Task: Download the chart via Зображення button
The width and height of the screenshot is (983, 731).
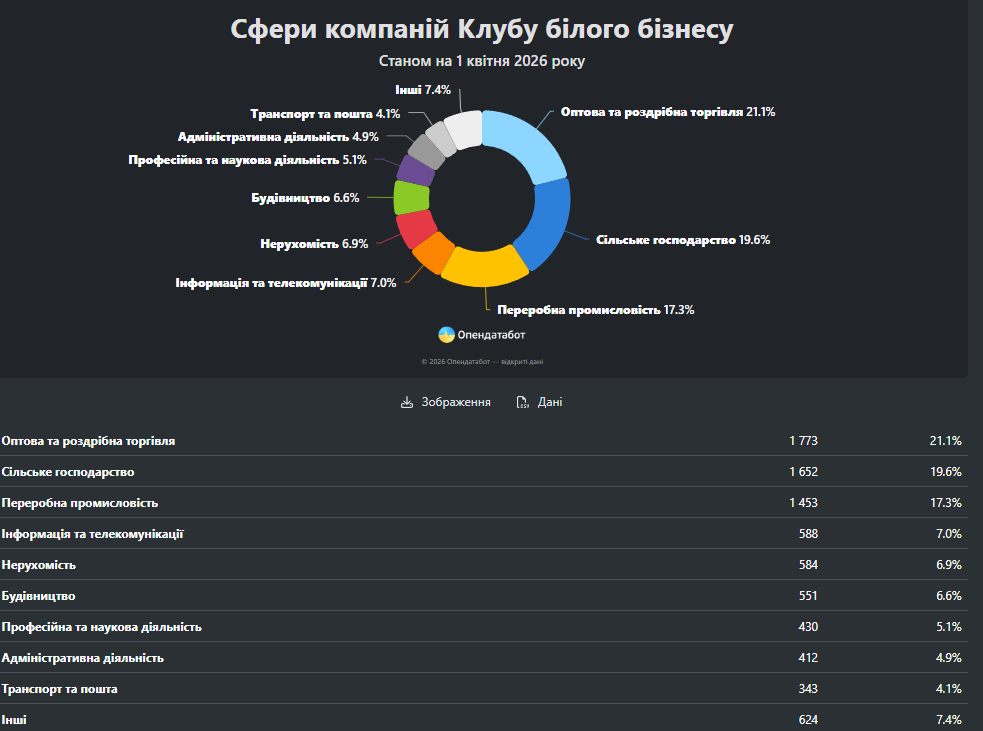Action: click(446, 402)
